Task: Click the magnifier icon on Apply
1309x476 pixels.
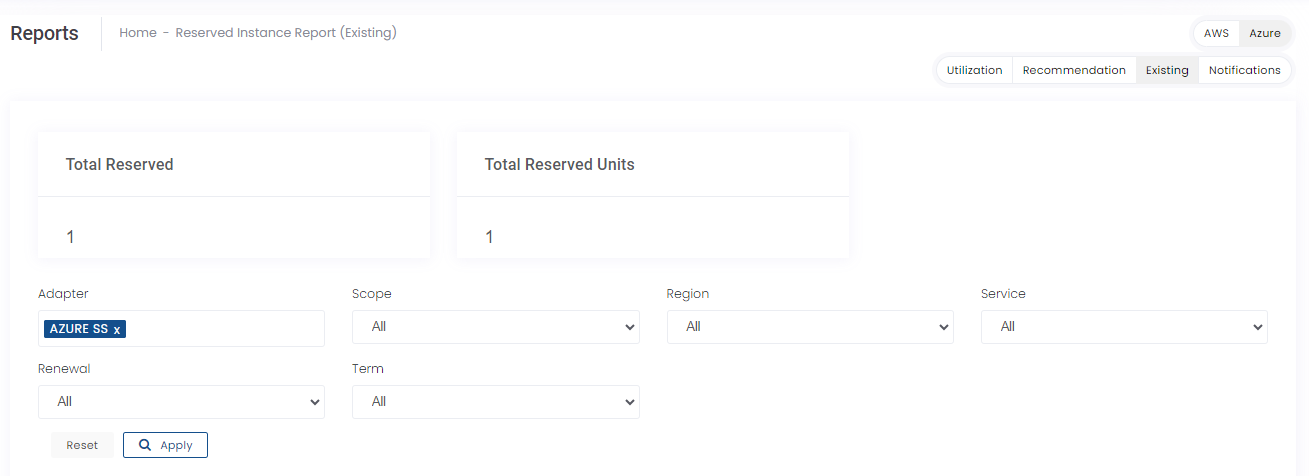Action: (146, 445)
